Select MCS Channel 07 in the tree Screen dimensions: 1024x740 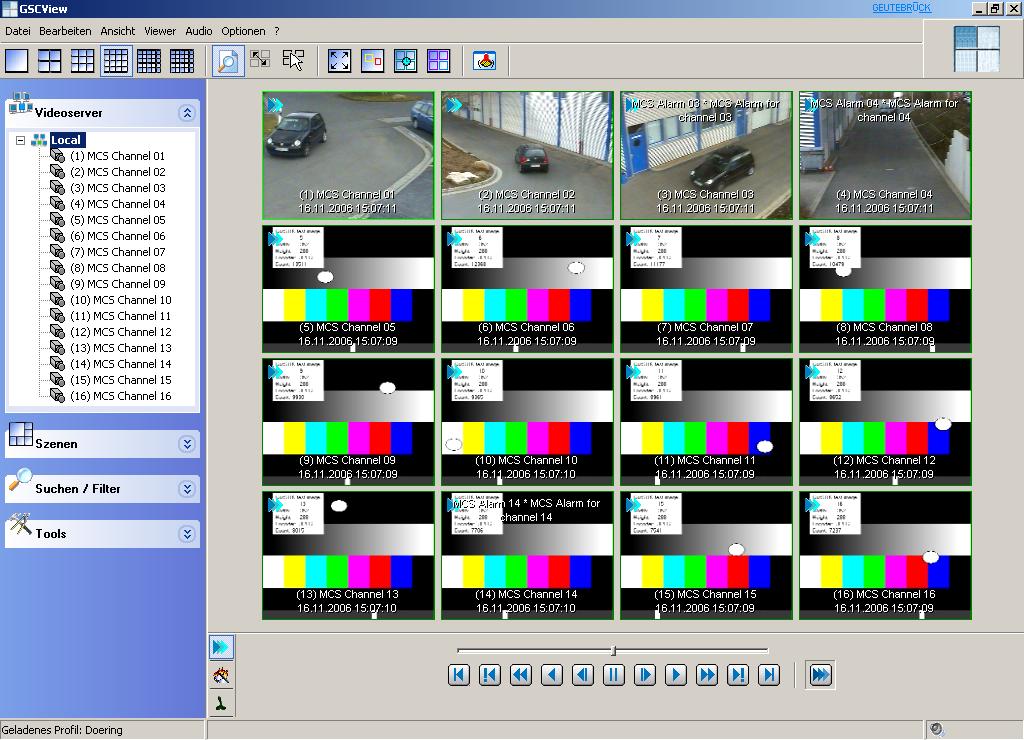click(x=117, y=252)
